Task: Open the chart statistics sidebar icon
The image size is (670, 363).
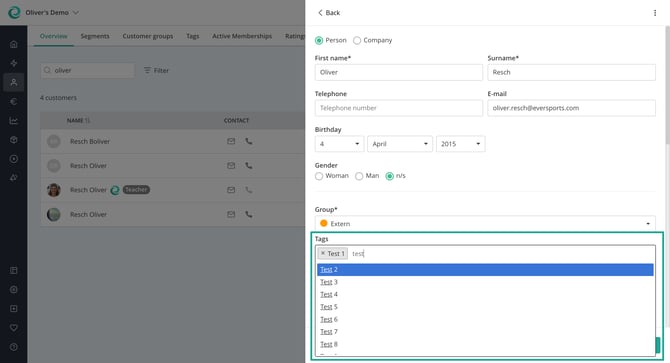Action: pos(14,121)
